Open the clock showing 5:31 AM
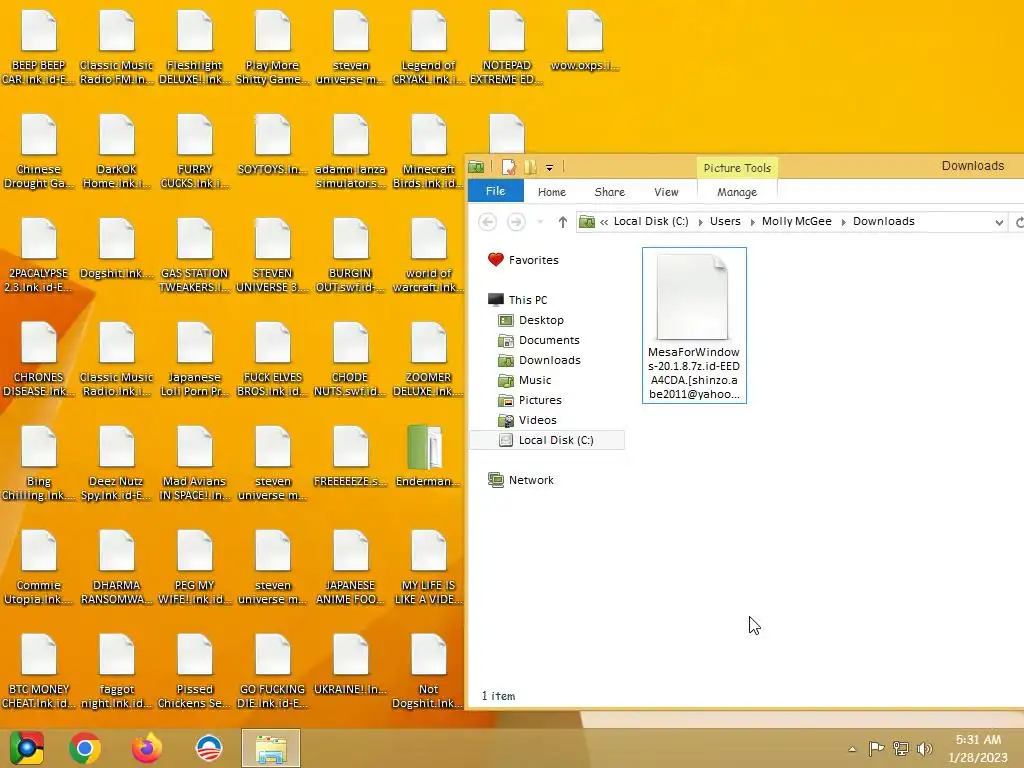Screen dimensions: 1024x768 coord(978,748)
